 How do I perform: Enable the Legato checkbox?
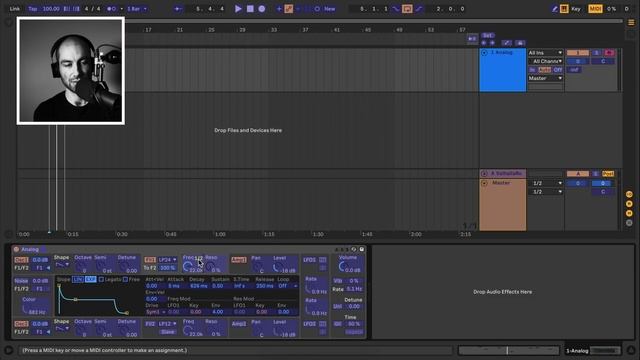click(x=102, y=280)
